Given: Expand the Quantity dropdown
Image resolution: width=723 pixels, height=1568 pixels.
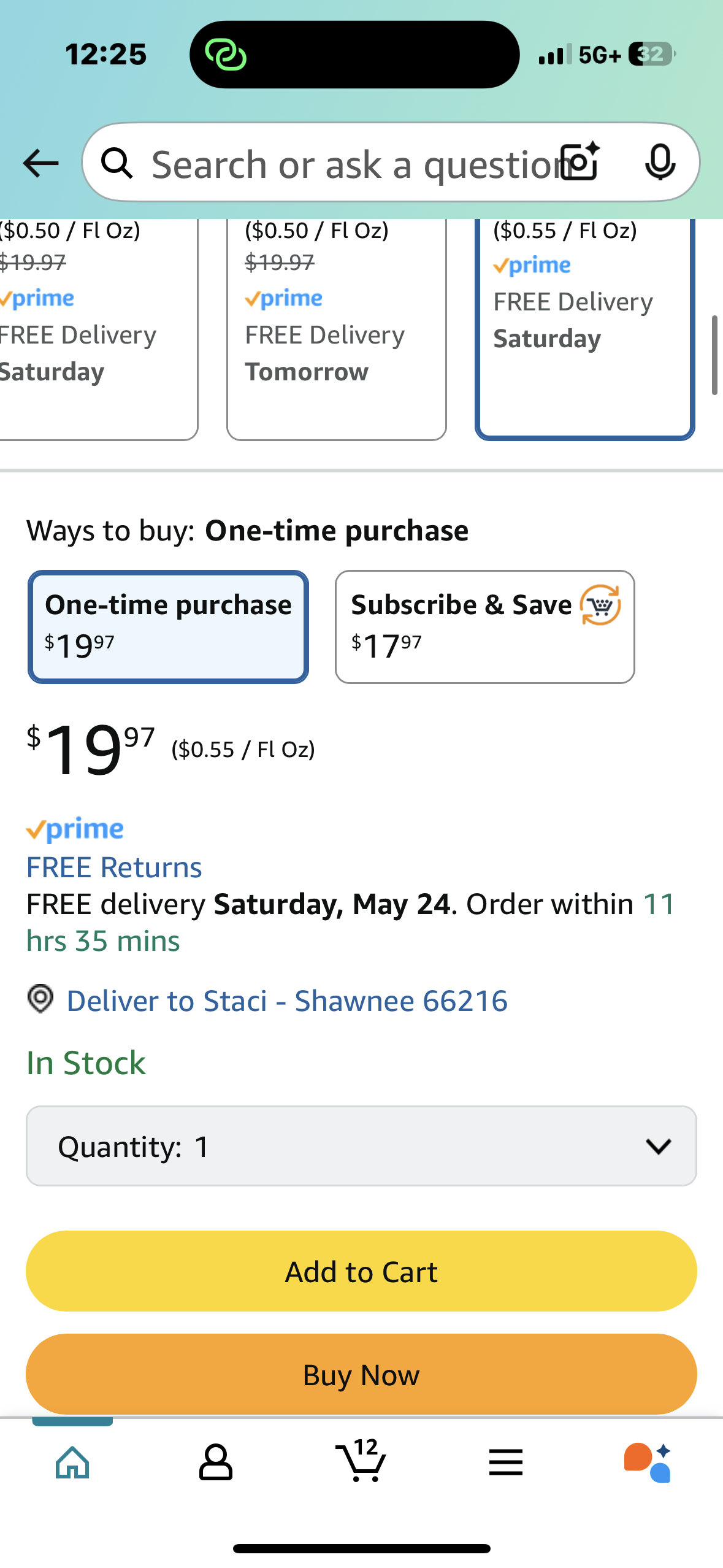Looking at the screenshot, I should point(361,1146).
